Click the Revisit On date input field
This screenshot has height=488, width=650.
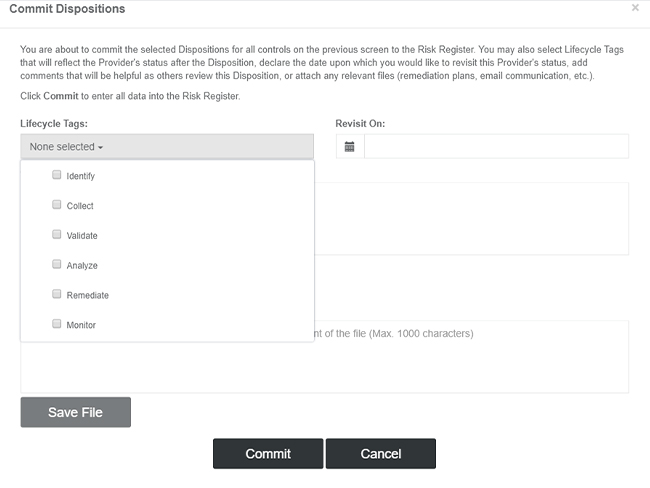(x=496, y=146)
